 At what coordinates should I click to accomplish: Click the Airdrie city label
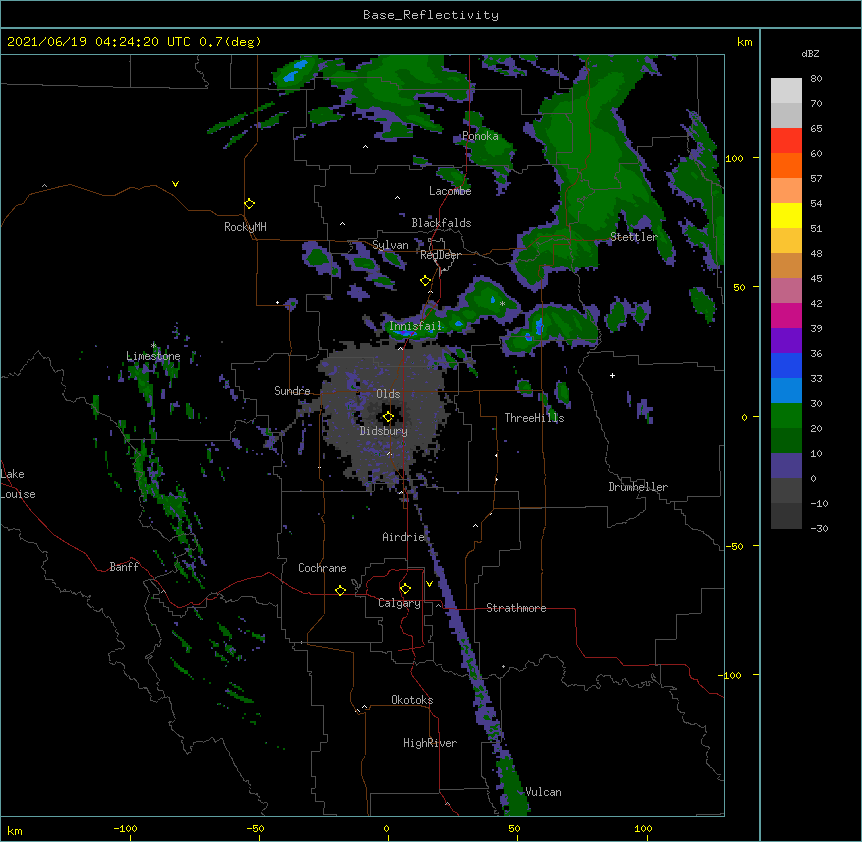tap(404, 537)
